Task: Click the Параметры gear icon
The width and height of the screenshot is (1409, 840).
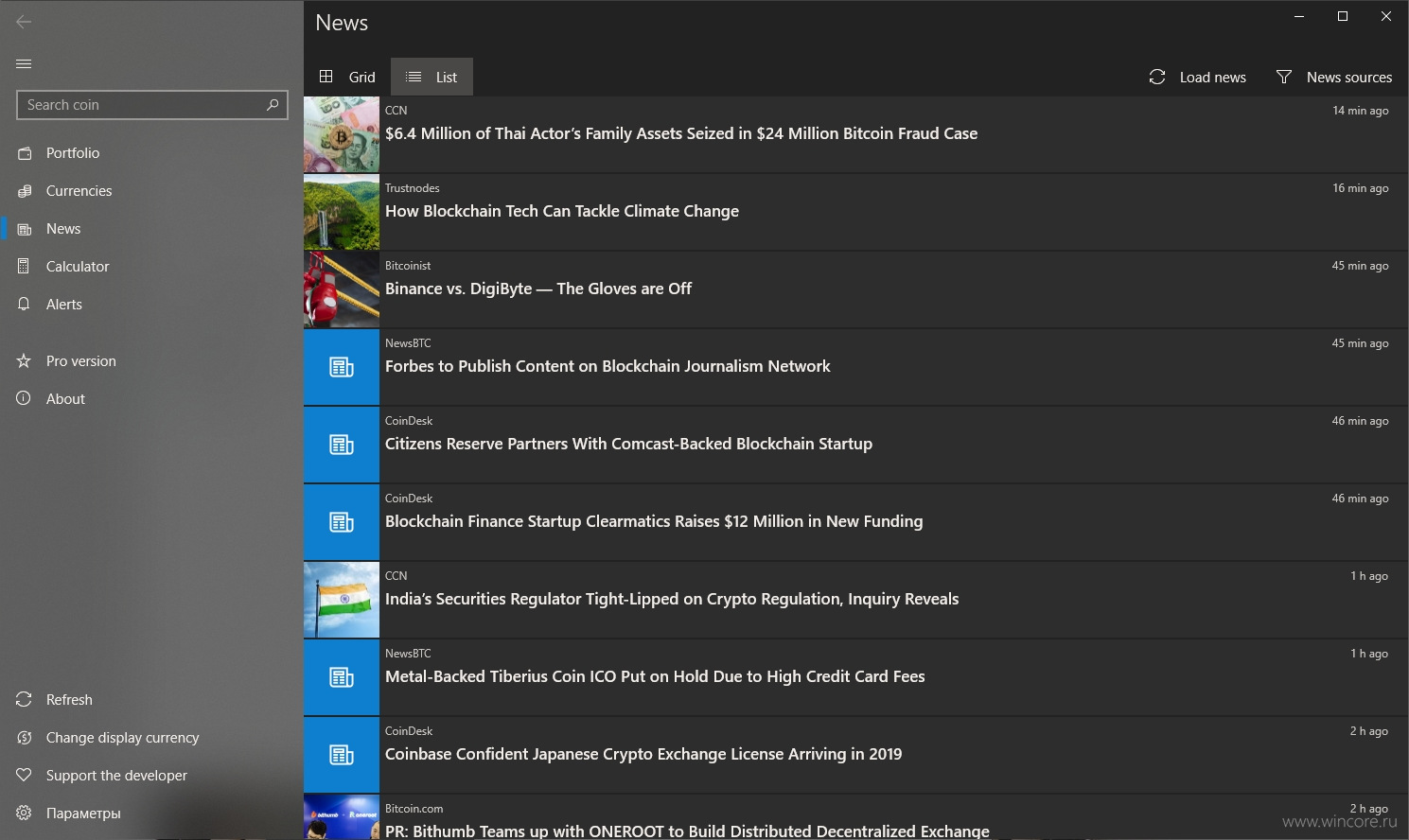Action: pos(25,814)
